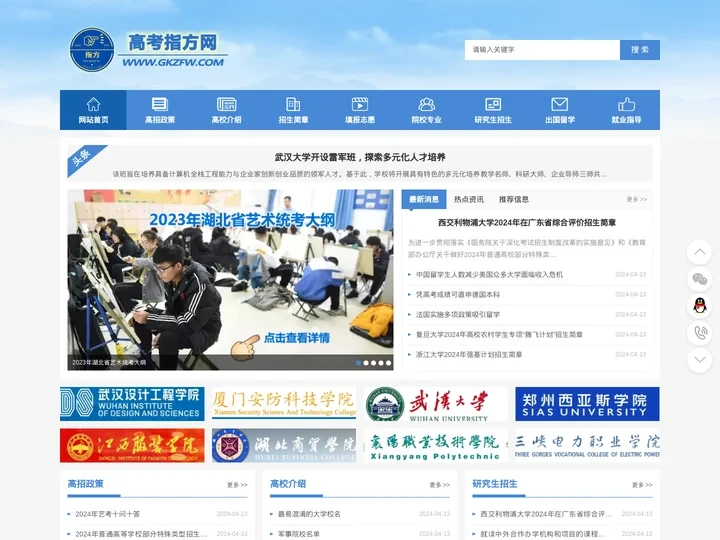Click the QQ penguin icon on side toolbar
The height and width of the screenshot is (540, 720).
699,305
